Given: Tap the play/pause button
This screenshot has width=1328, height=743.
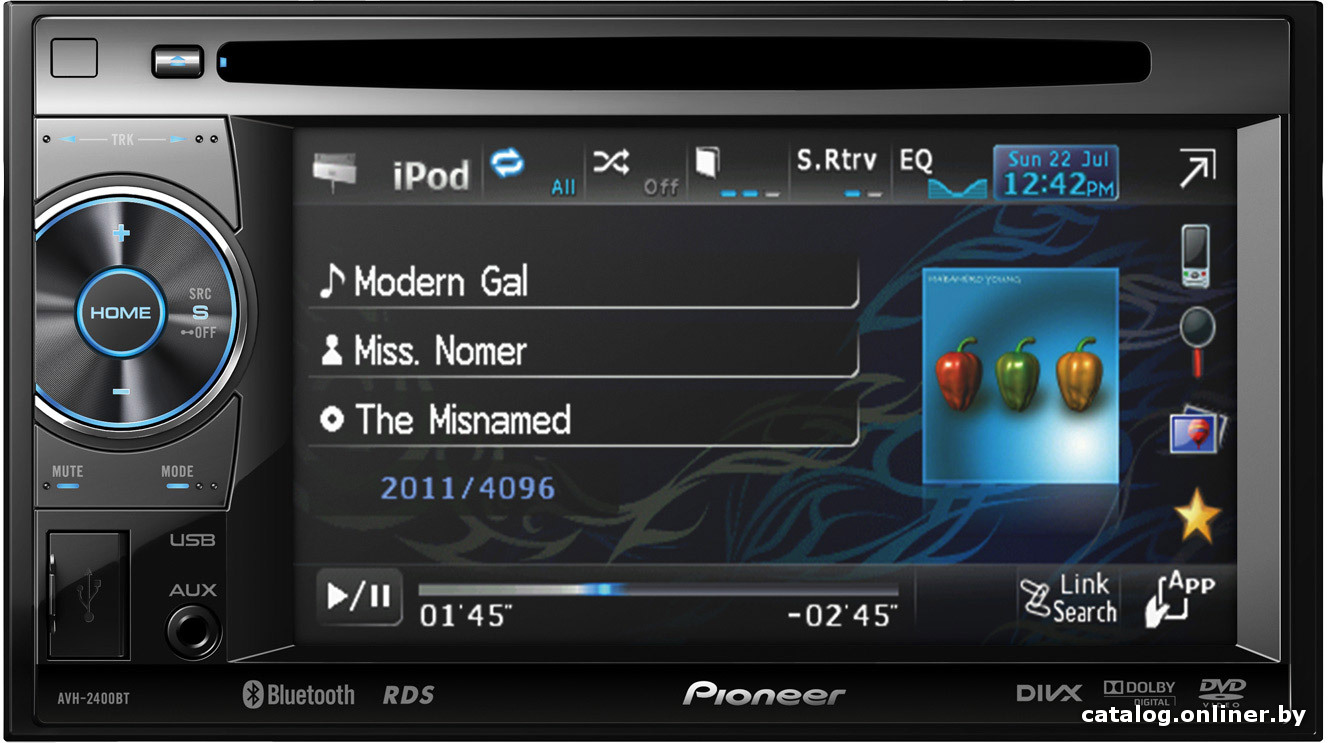Looking at the screenshot, I should (x=359, y=597).
